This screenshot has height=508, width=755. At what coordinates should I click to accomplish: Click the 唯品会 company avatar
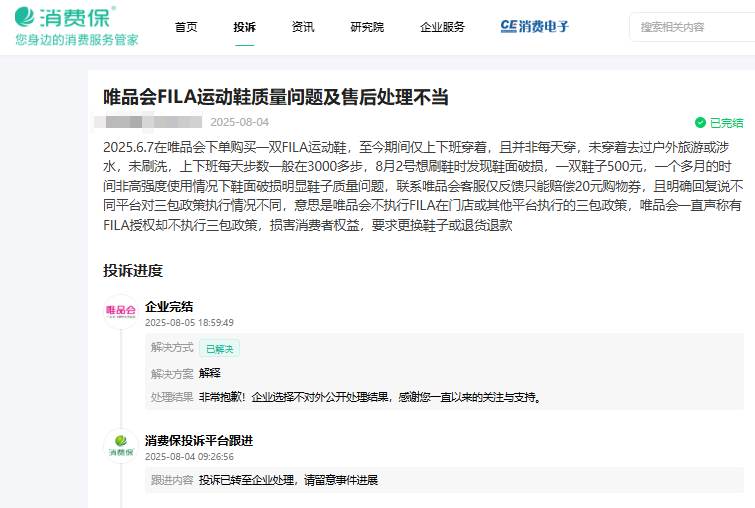[x=121, y=311]
